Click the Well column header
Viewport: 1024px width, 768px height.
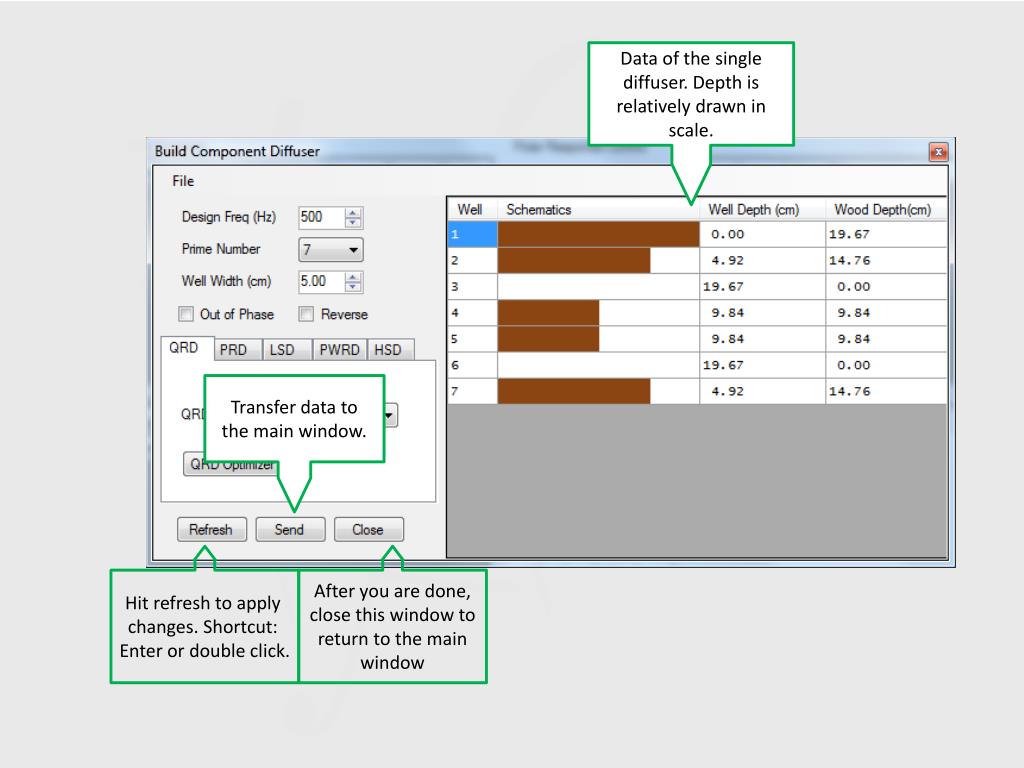click(x=472, y=210)
